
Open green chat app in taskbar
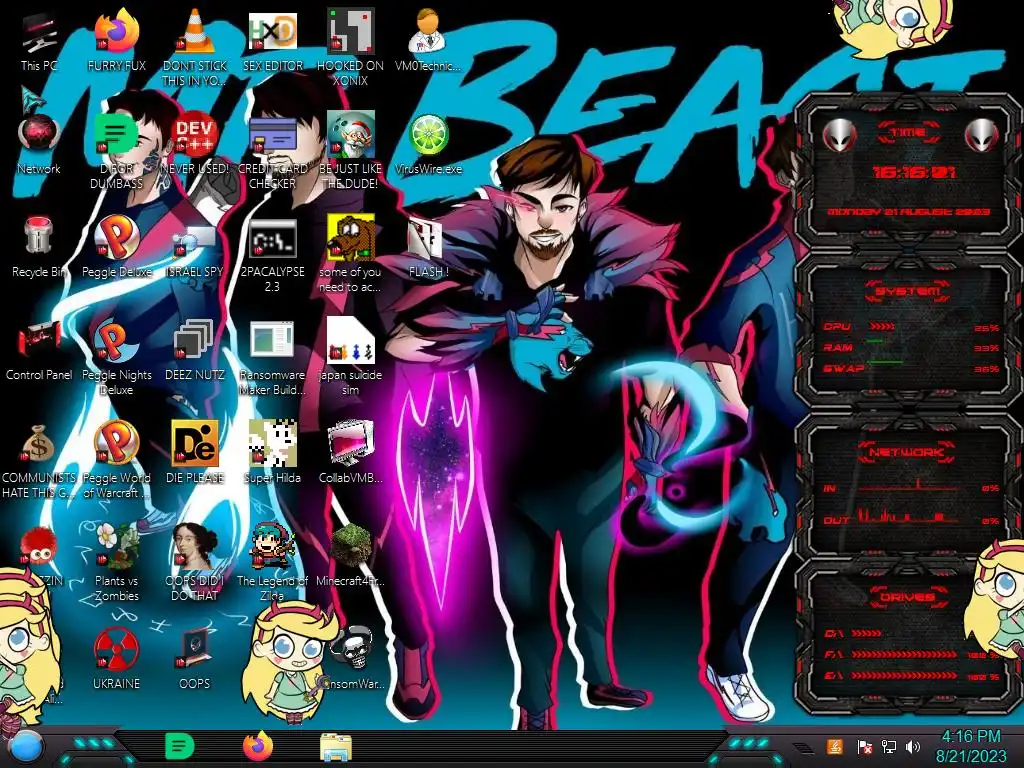pyautogui.click(x=179, y=746)
